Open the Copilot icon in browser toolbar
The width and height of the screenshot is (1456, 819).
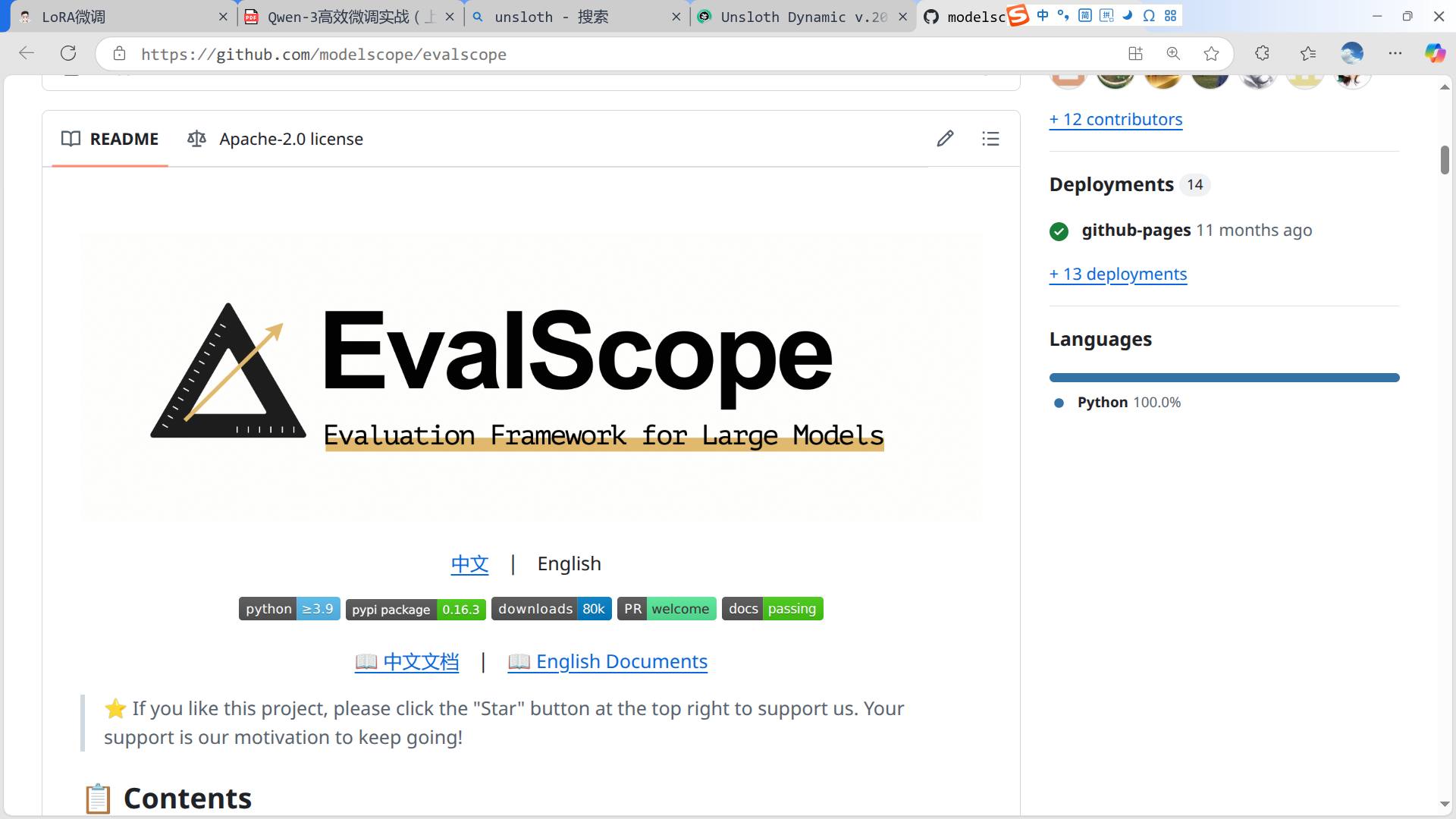point(1434,53)
